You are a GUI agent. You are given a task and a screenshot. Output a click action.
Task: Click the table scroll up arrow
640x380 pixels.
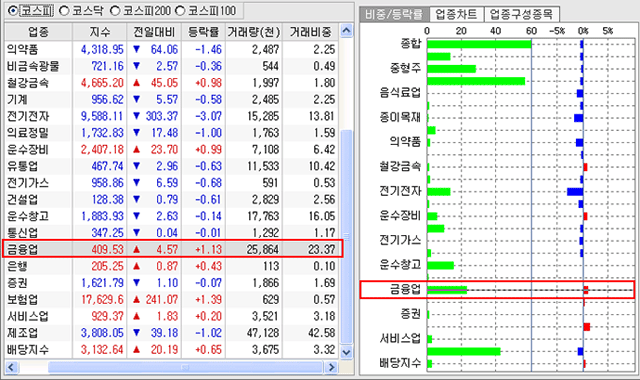[346, 31]
